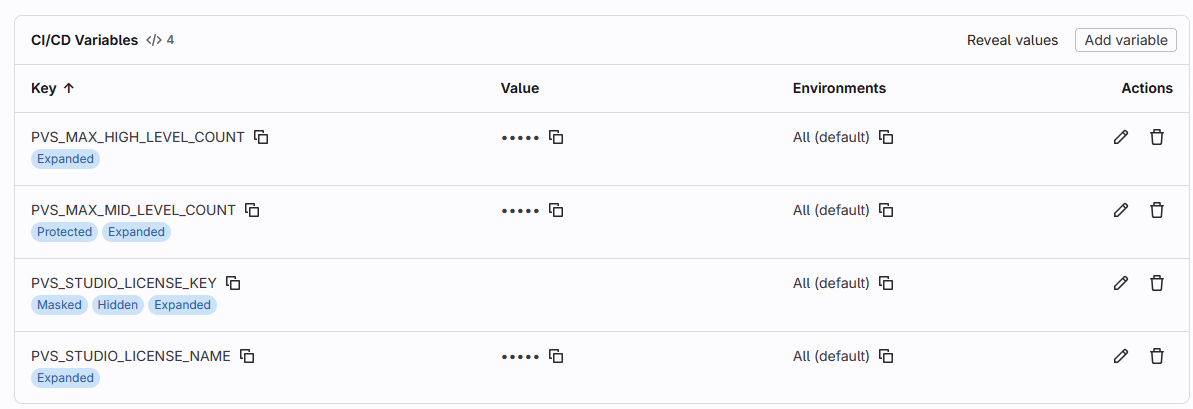Delete the PVS_STUDIO_LICENSE_NAME variable
The width and height of the screenshot is (1193, 409).
coord(1157,356)
